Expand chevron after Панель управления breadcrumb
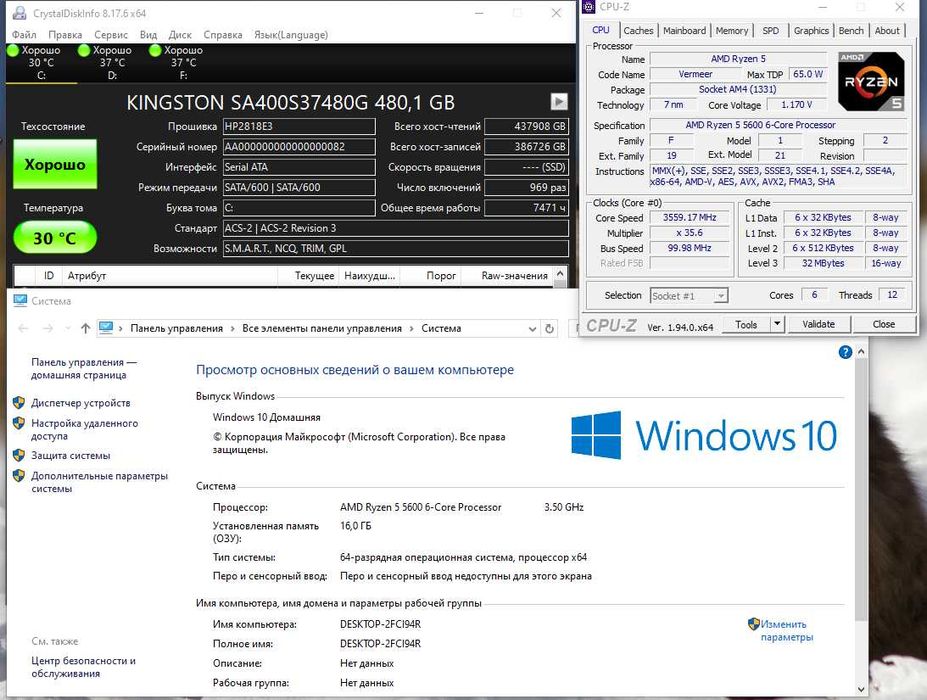927x700 pixels. (x=232, y=328)
